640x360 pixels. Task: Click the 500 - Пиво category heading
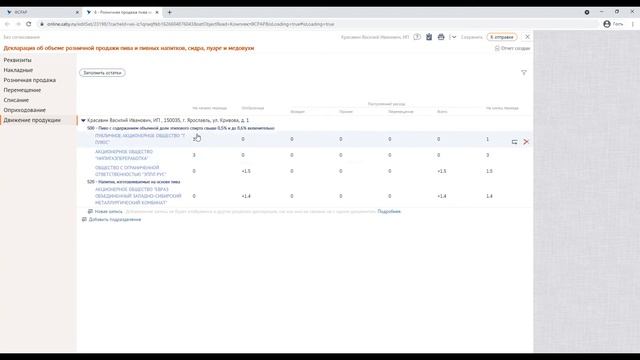[180, 128]
